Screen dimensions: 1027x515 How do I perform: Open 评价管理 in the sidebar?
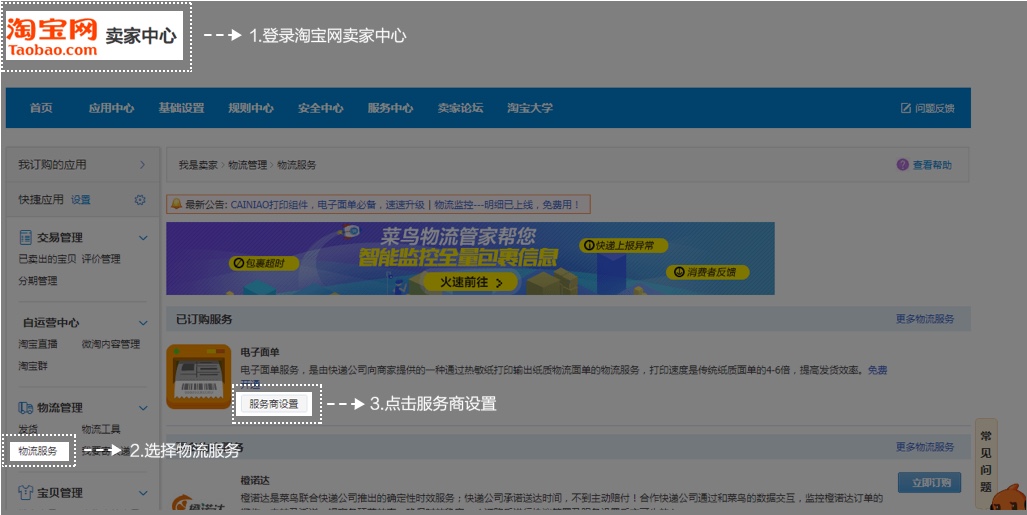pyautogui.click(x=101, y=259)
